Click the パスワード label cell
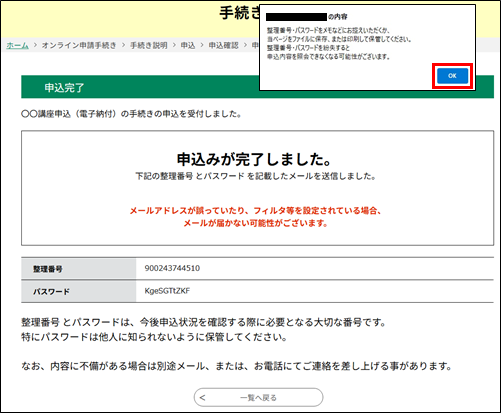The height and width of the screenshot is (413, 501). pyautogui.click(x=79, y=291)
